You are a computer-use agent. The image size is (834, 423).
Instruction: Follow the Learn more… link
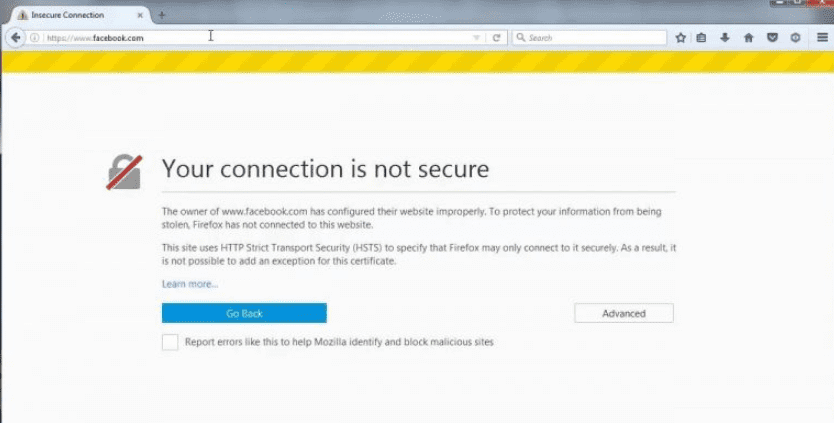click(190, 284)
